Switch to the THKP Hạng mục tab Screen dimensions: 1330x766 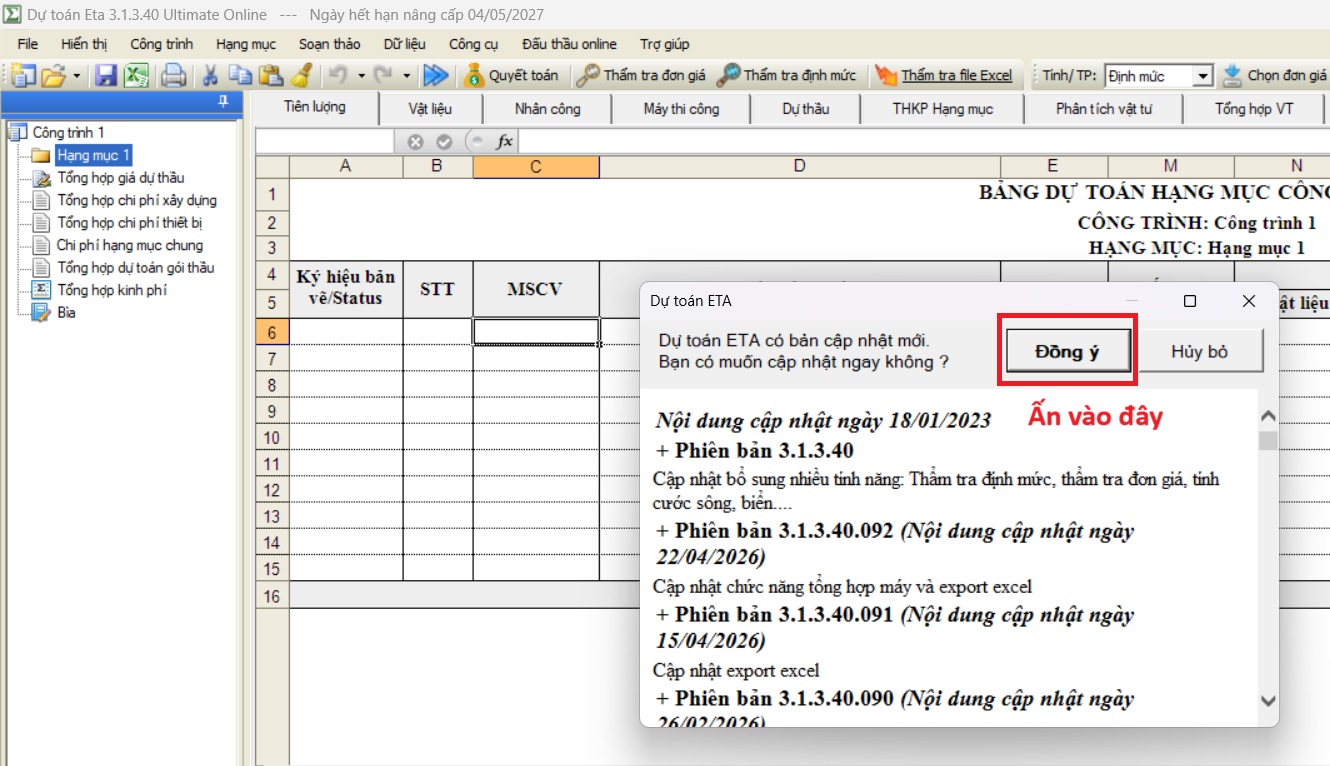pos(943,109)
